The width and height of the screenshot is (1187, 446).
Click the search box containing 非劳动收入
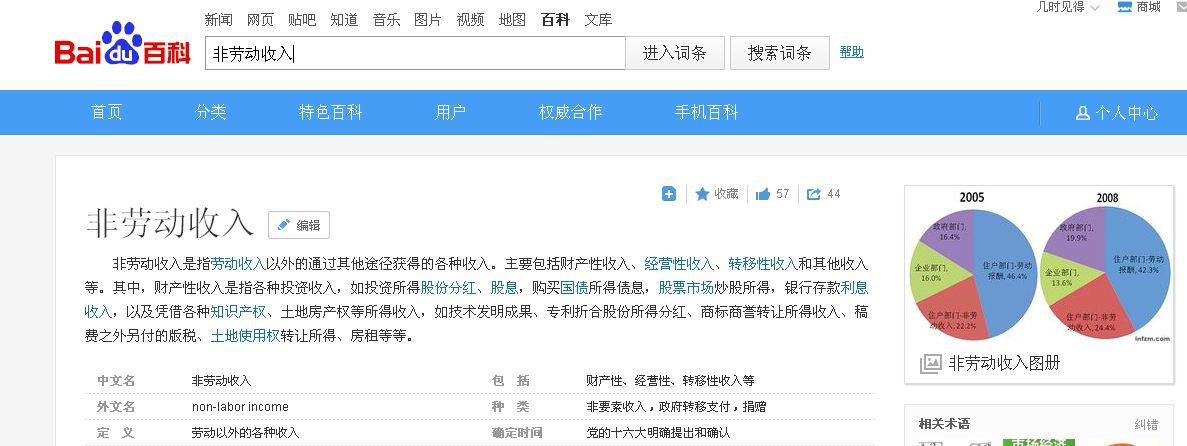point(415,54)
